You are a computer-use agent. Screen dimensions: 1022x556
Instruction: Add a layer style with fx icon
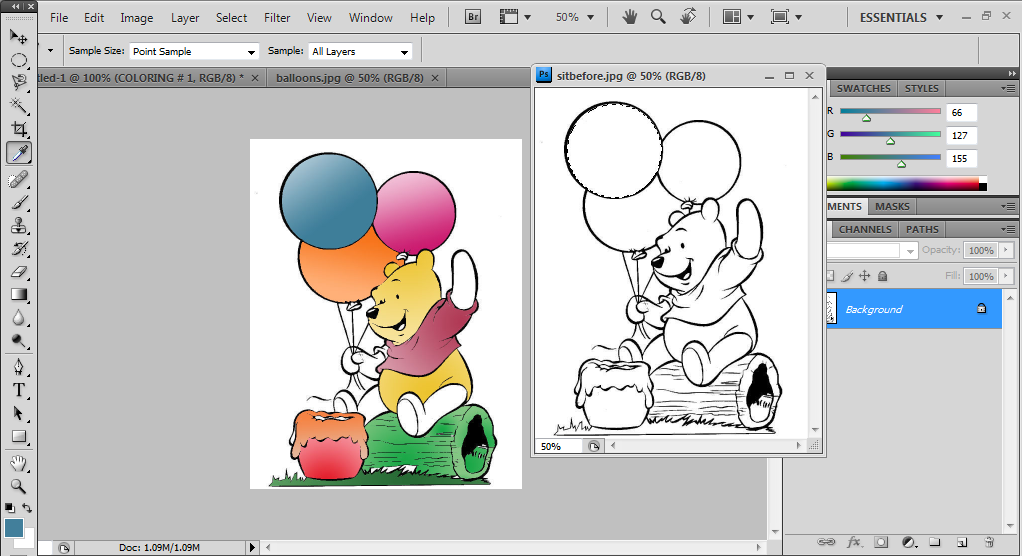(854, 542)
